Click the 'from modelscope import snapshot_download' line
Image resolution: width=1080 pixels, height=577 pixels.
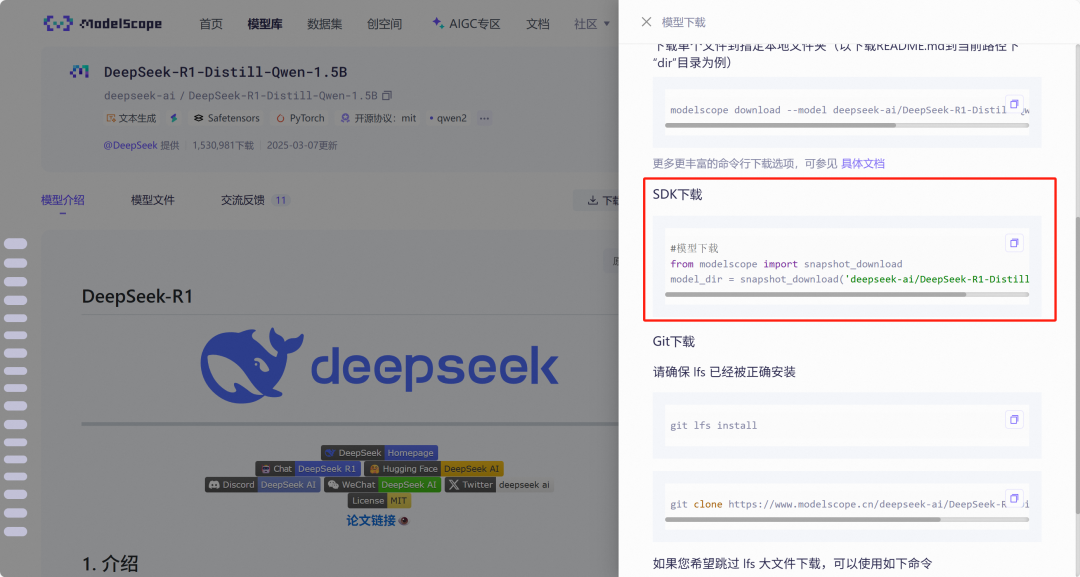[786, 264]
